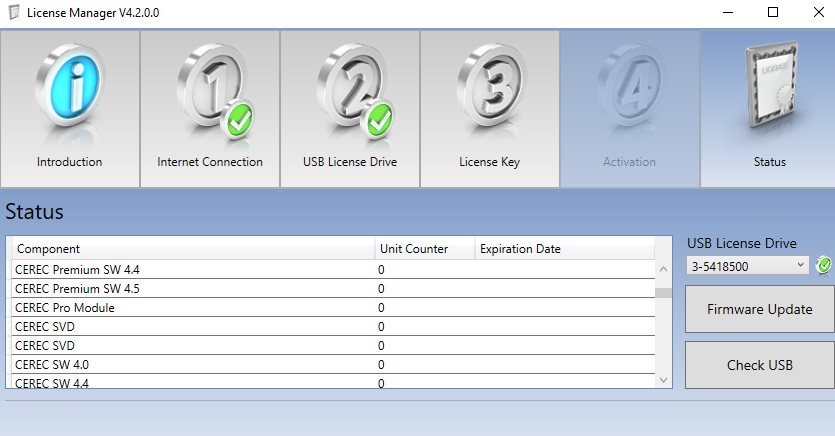The image size is (835, 436).
Task: Switch to the Status license certificate tab
Action: point(768,109)
